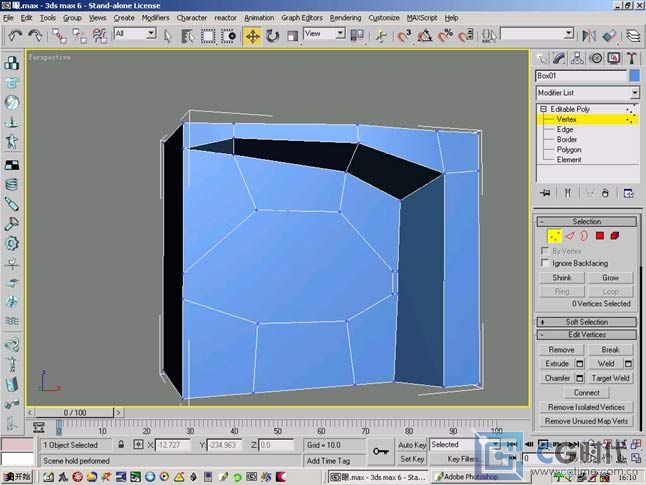646x485 pixels.
Task: Open the Graph Editors menu
Action: pos(302,18)
